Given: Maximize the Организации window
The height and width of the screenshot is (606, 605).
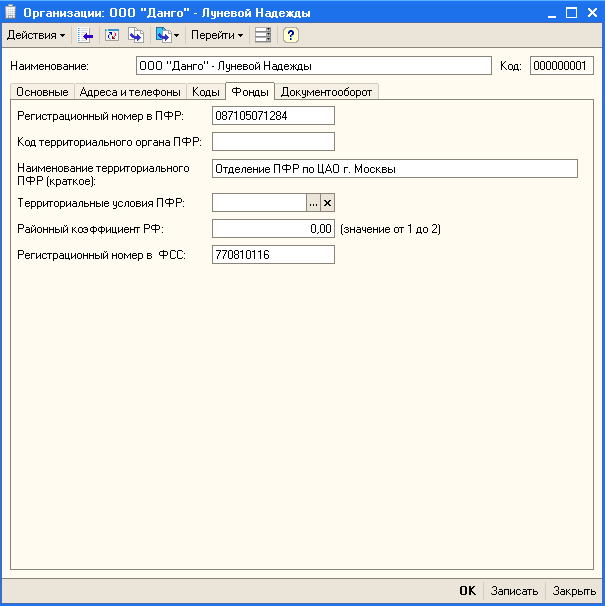Looking at the screenshot, I should [x=571, y=13].
